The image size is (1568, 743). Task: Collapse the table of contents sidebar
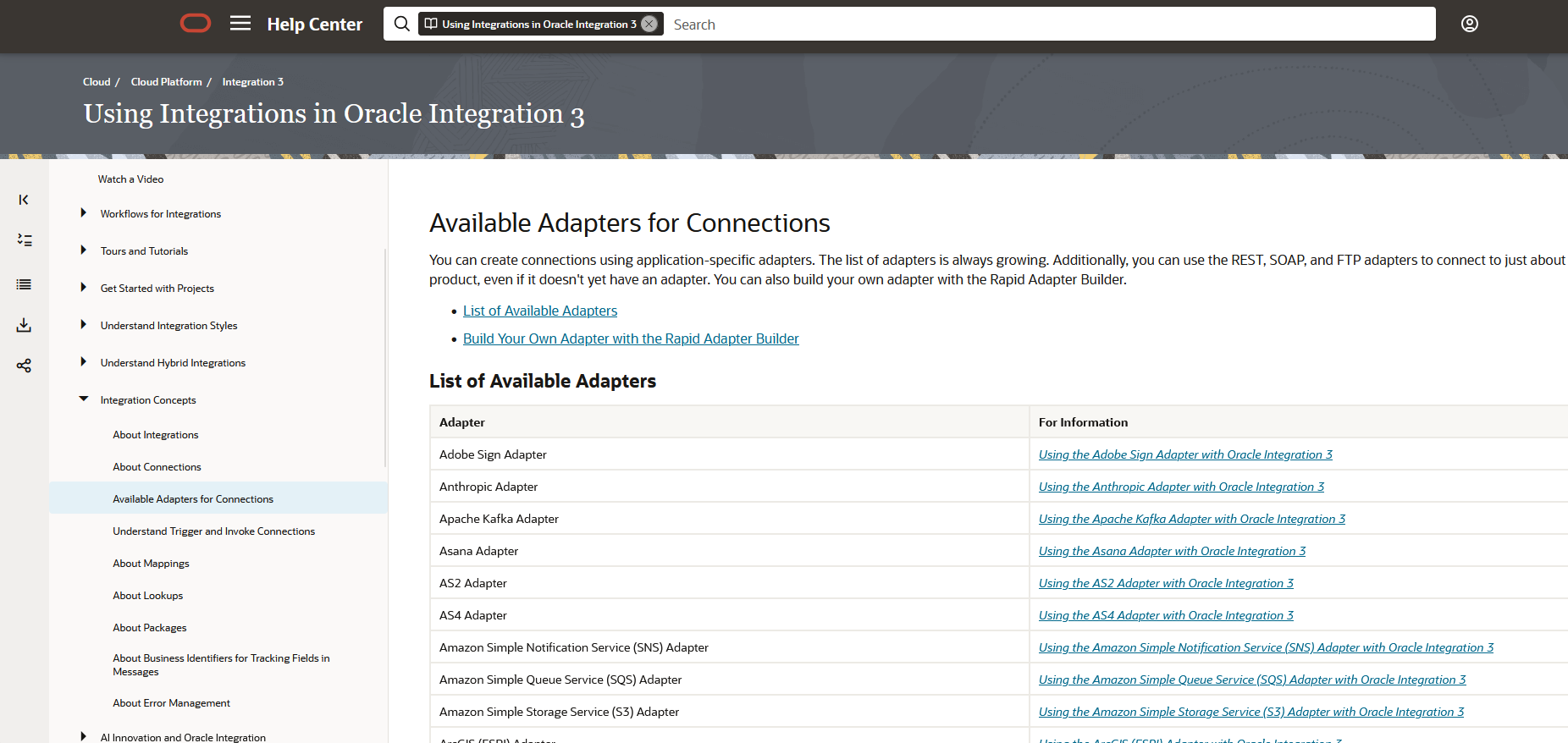(24, 200)
